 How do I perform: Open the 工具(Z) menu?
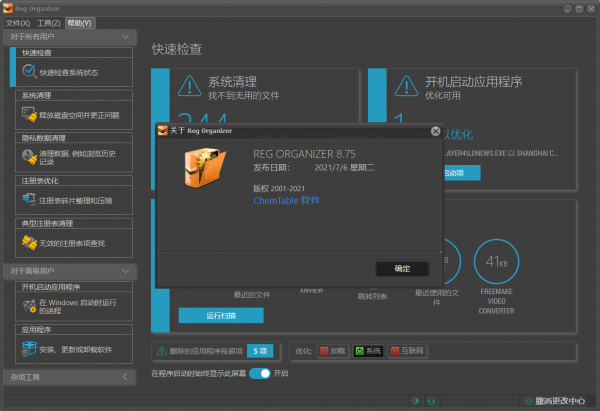pos(49,23)
